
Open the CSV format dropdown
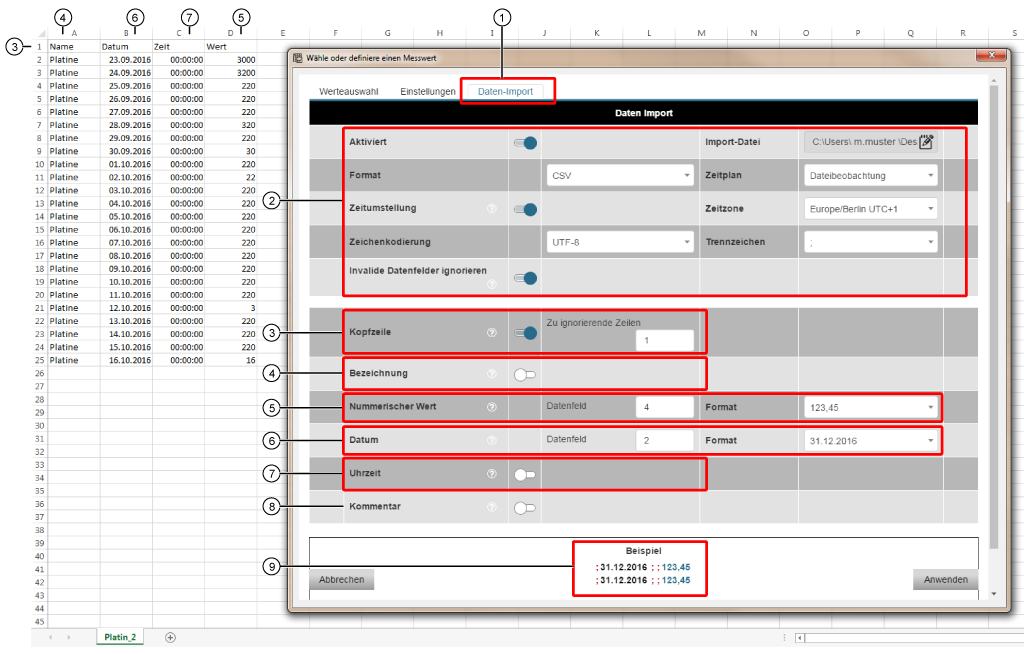pos(619,176)
